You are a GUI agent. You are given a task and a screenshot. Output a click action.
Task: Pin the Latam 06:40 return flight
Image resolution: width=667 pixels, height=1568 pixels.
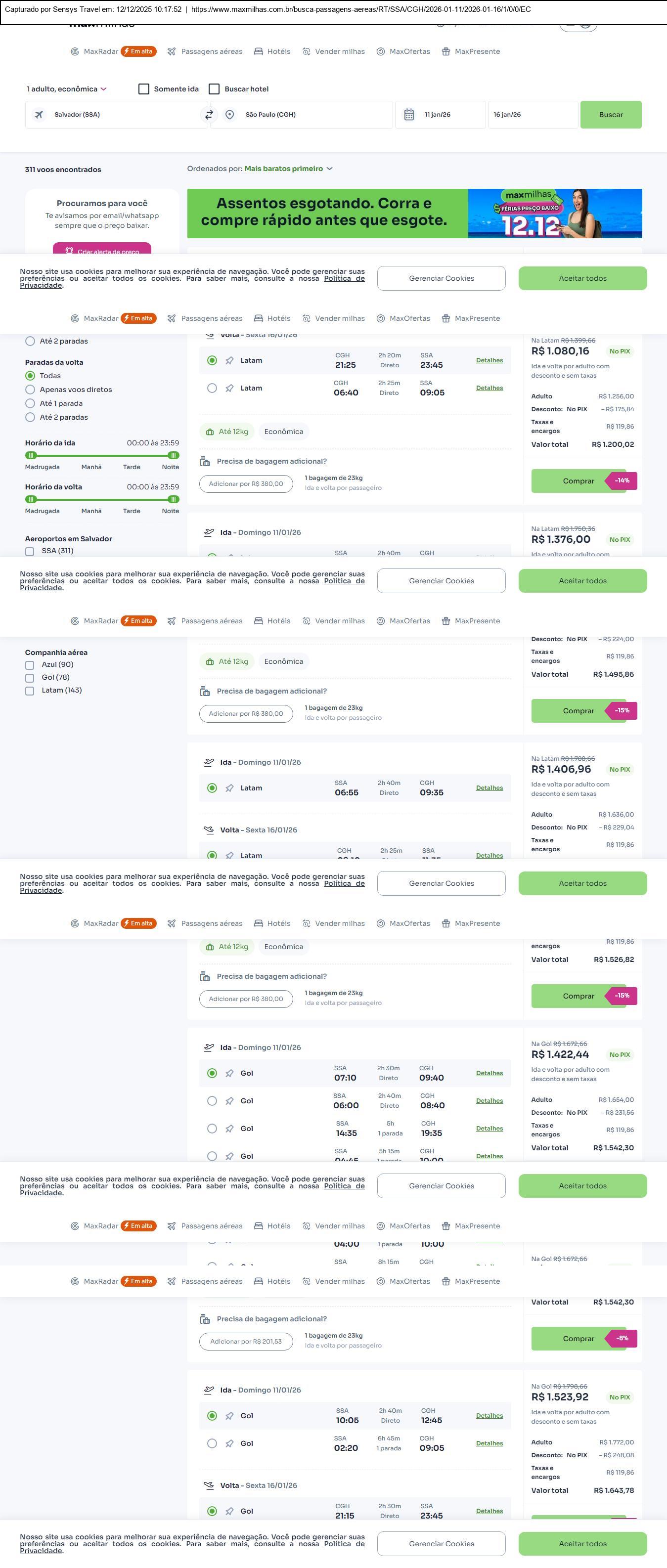pyautogui.click(x=229, y=389)
